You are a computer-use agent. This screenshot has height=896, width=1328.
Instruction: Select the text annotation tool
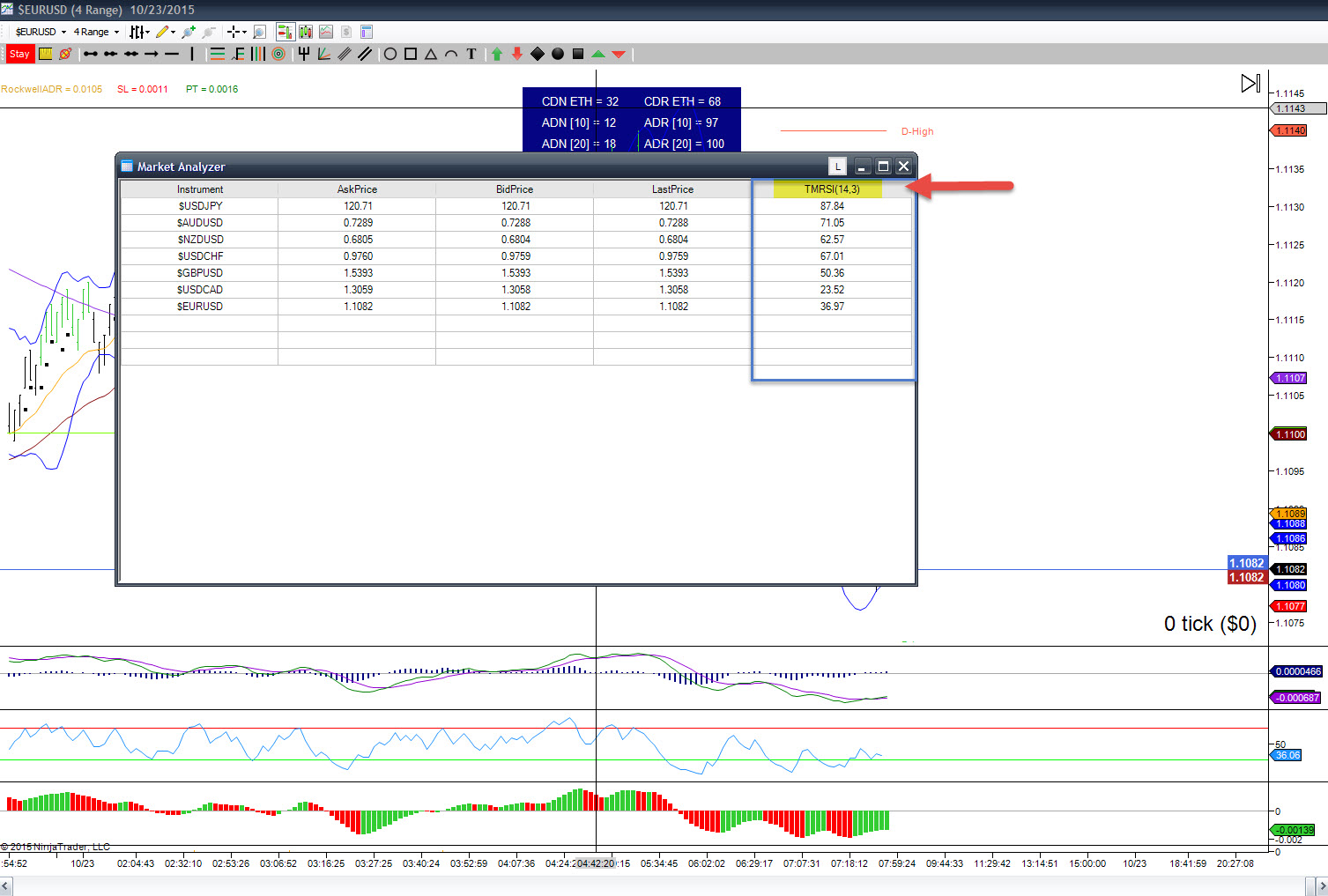pyautogui.click(x=471, y=54)
